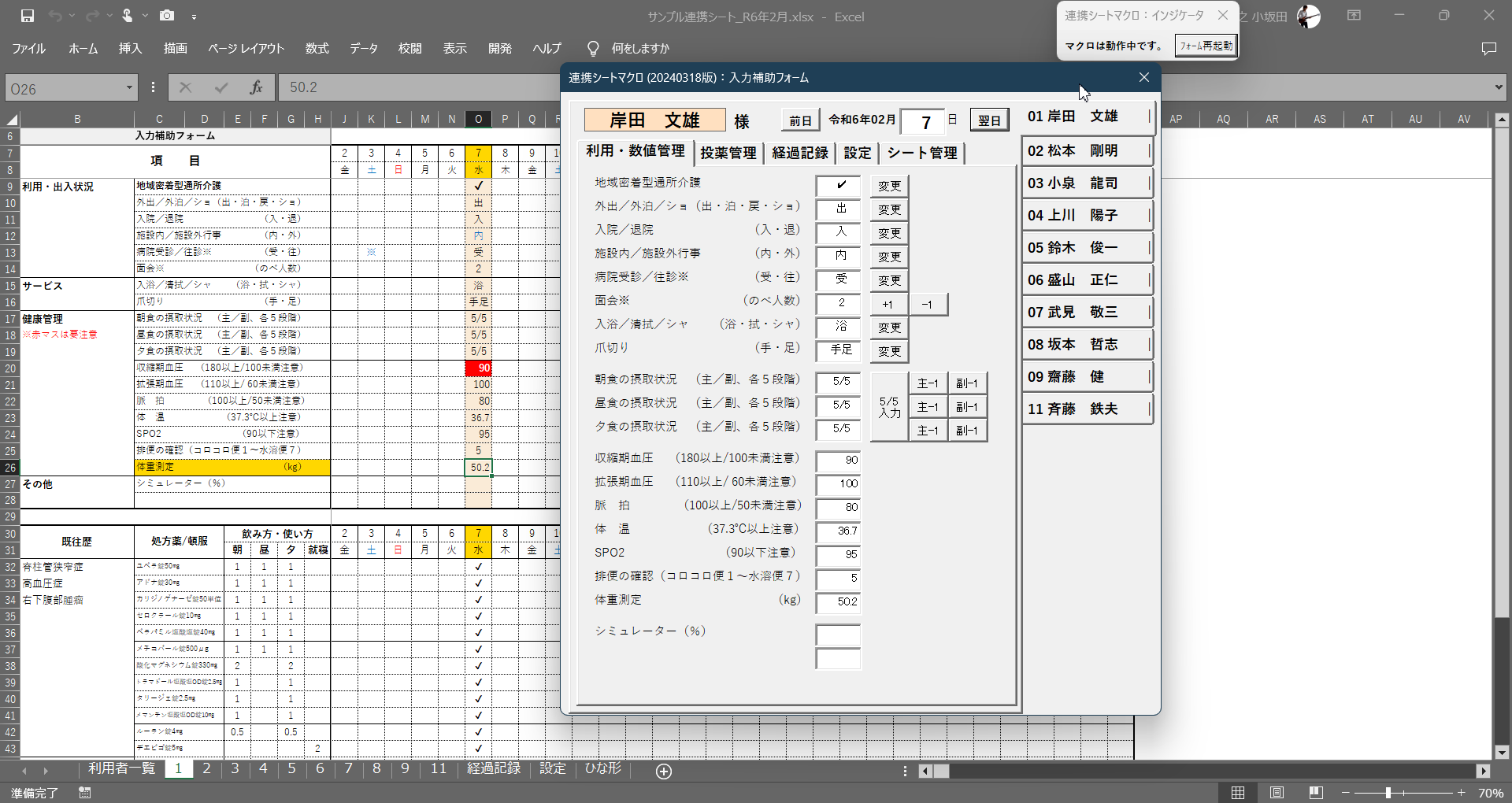Click the macro record icon in status bar
The height and width of the screenshot is (803, 1512).
pos(84,793)
